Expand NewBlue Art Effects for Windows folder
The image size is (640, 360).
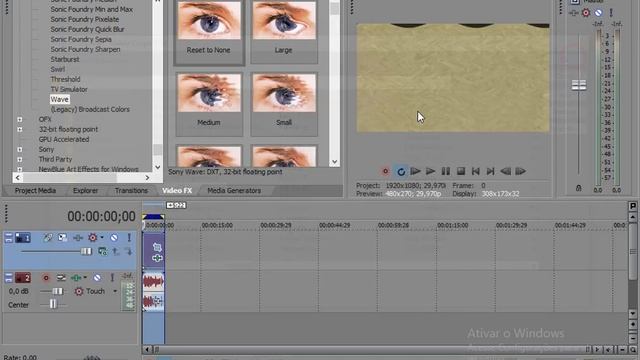(20, 169)
